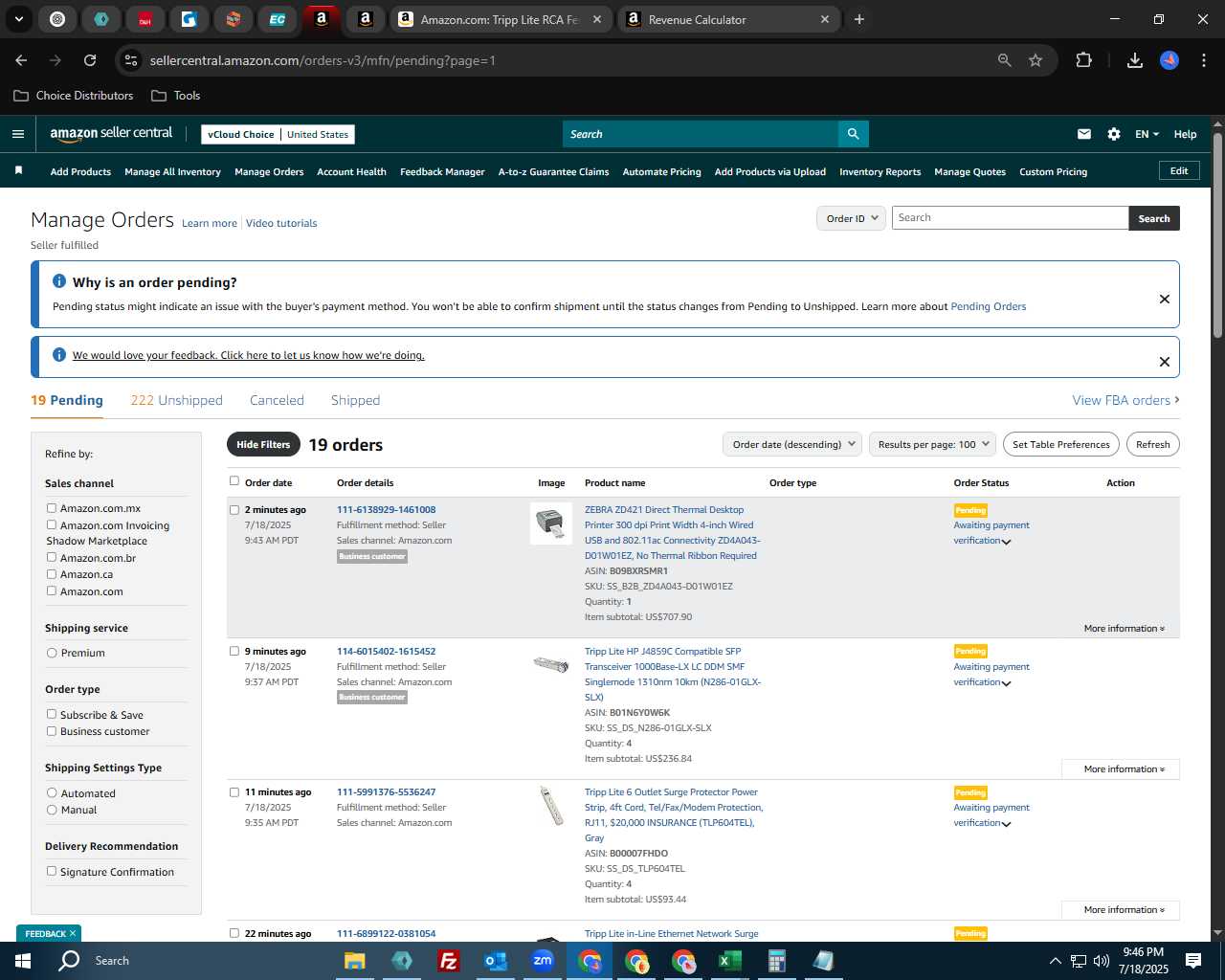Click the info icon on the feedback banner
Image resolution: width=1225 pixels, height=980 pixels.
[59, 355]
